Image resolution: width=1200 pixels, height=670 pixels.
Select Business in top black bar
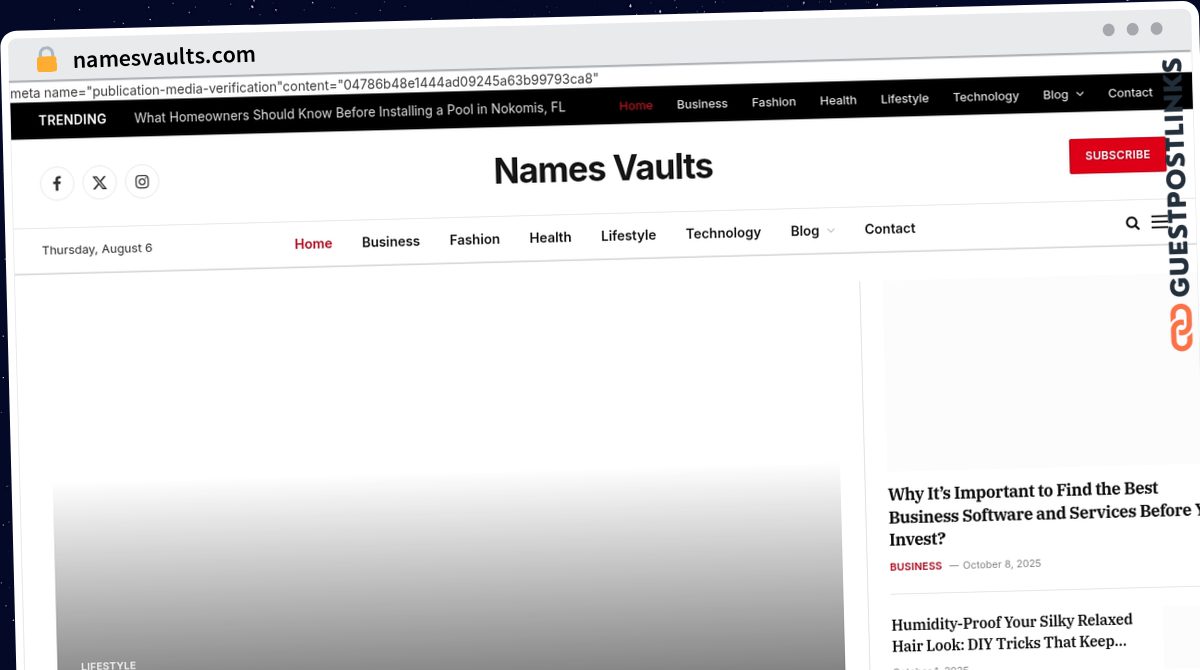(x=702, y=104)
